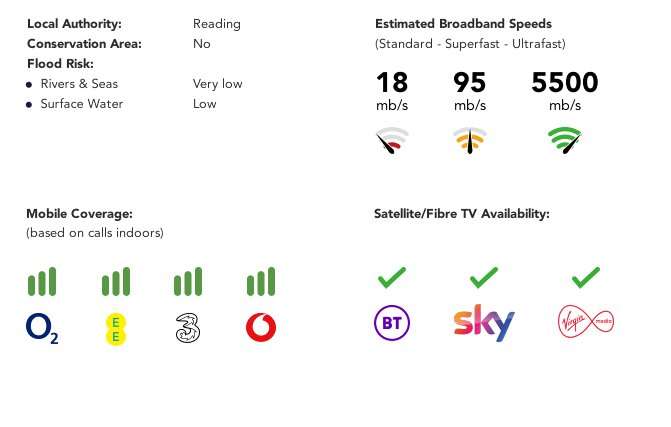Click the 5500 mb/s speed value

click(x=565, y=91)
